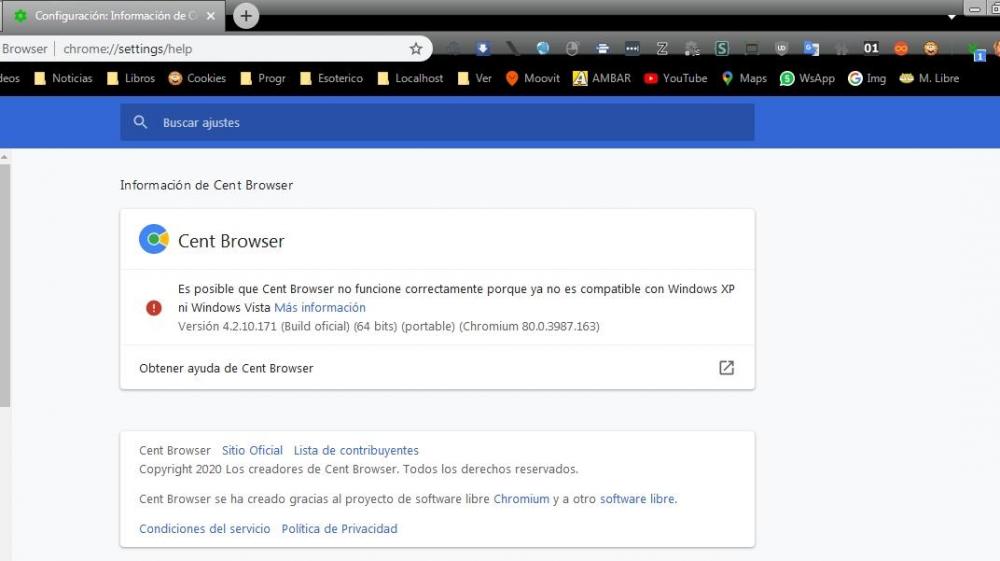Click the search magnifier in settings bar
The height and width of the screenshot is (561, 1000).
coord(140,122)
